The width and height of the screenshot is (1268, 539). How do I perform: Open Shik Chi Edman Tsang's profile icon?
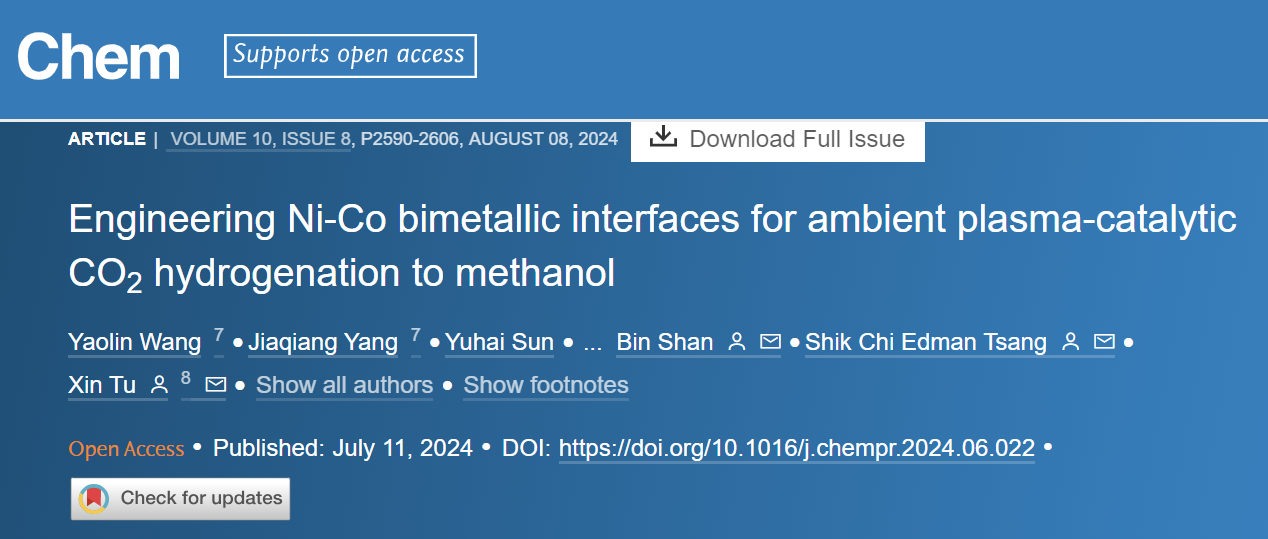coord(1070,342)
